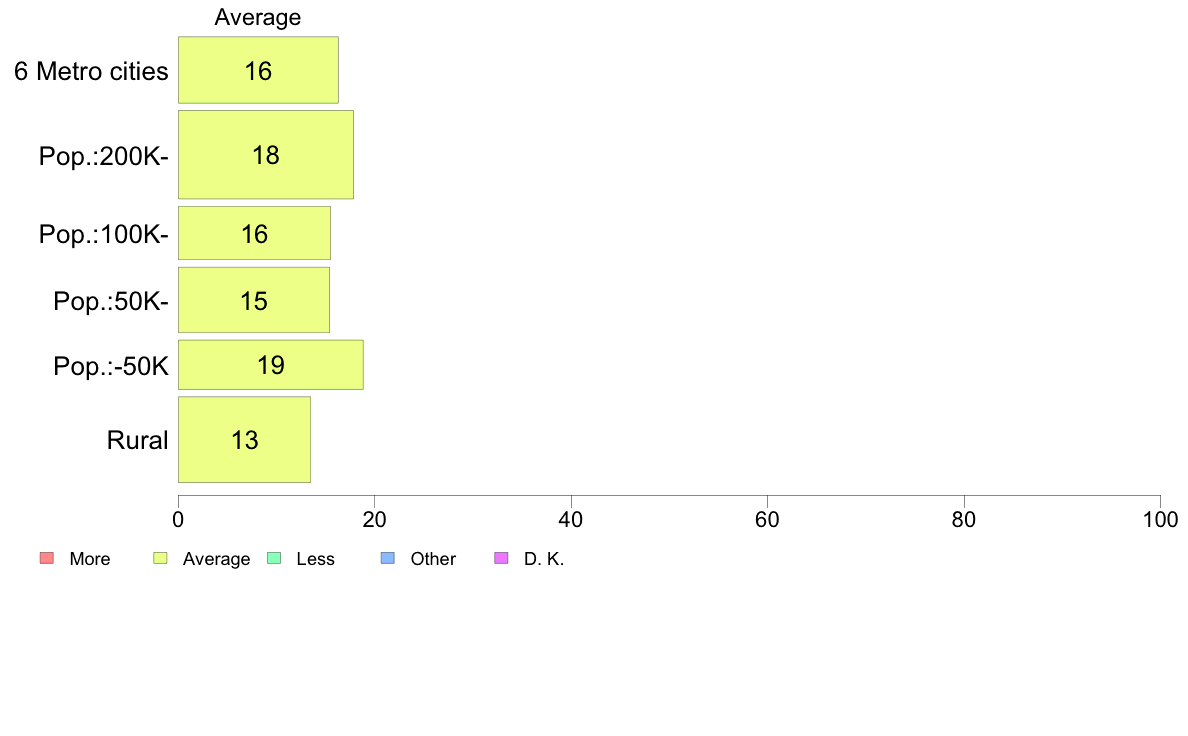
Task: Click the blue Other legend swatch
Action: [x=388, y=559]
